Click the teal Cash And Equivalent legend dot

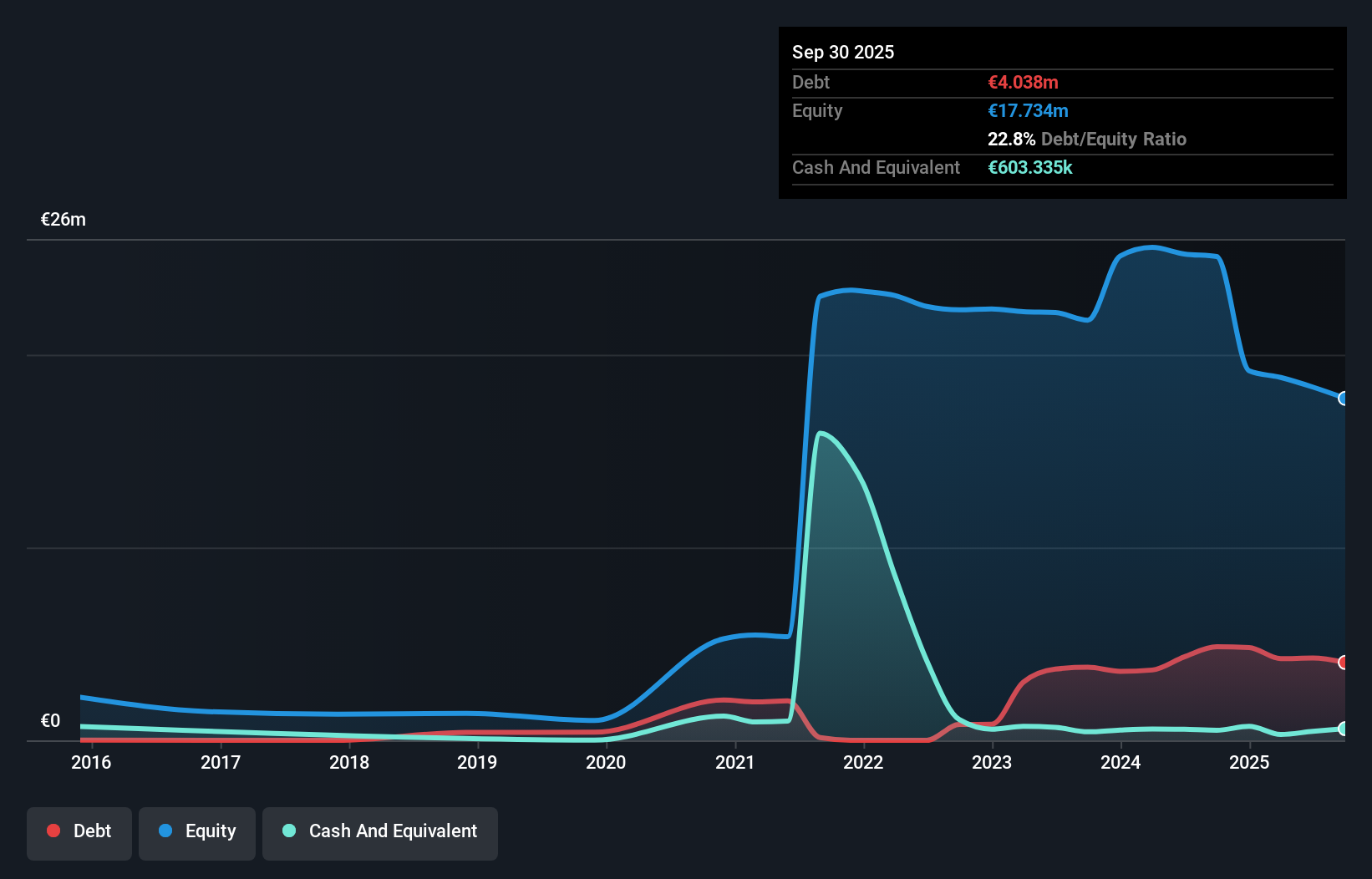(289, 831)
